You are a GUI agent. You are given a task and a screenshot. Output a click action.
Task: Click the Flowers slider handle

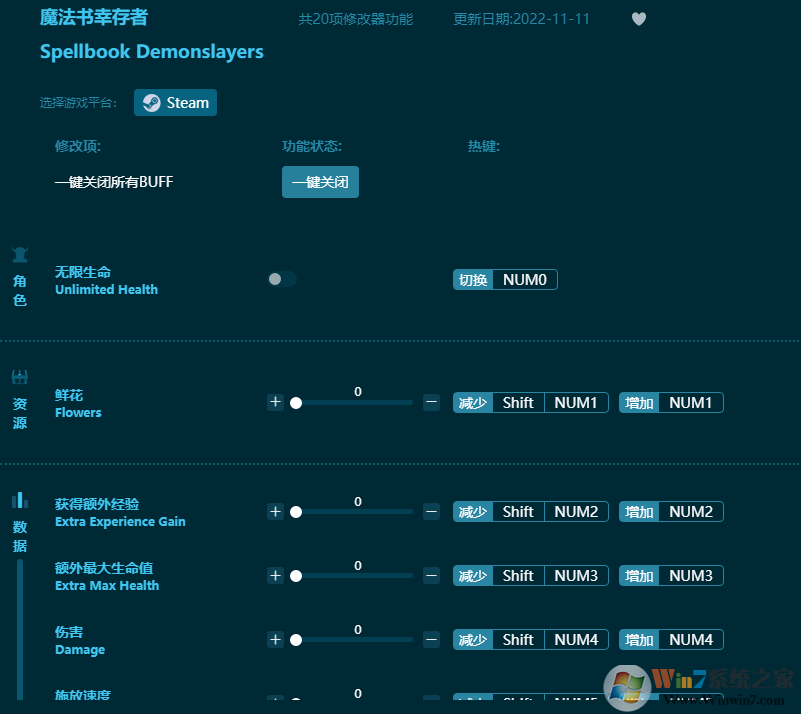click(296, 402)
